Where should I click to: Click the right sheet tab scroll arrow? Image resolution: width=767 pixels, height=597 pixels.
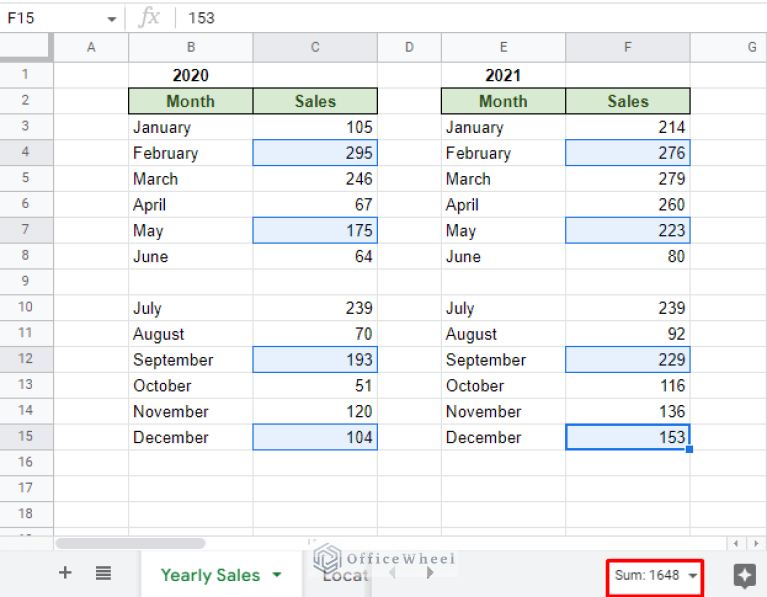point(430,574)
